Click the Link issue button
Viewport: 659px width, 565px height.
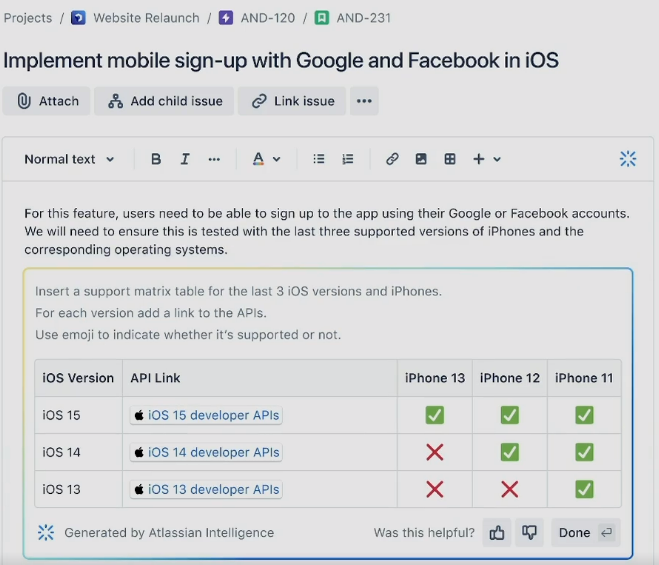[x=292, y=101]
